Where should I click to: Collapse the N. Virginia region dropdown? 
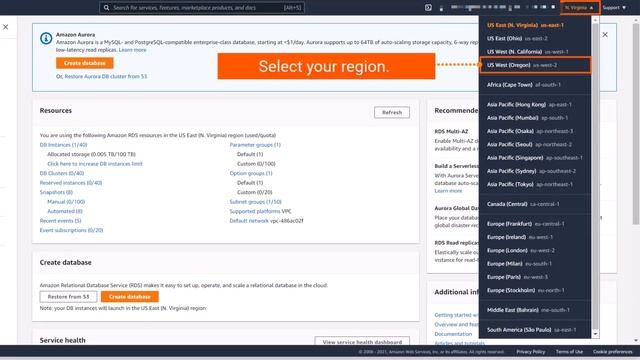(580, 8)
